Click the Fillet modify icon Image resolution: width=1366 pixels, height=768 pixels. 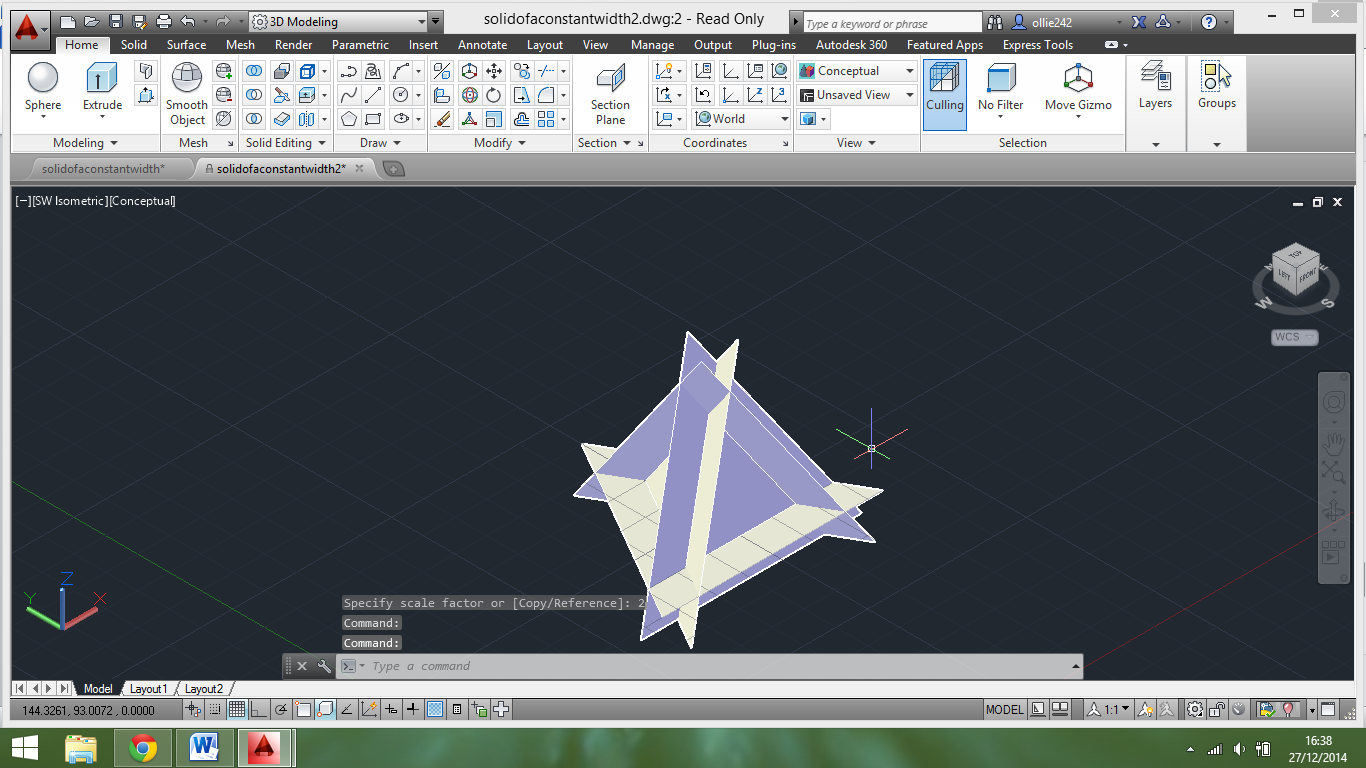click(x=546, y=95)
